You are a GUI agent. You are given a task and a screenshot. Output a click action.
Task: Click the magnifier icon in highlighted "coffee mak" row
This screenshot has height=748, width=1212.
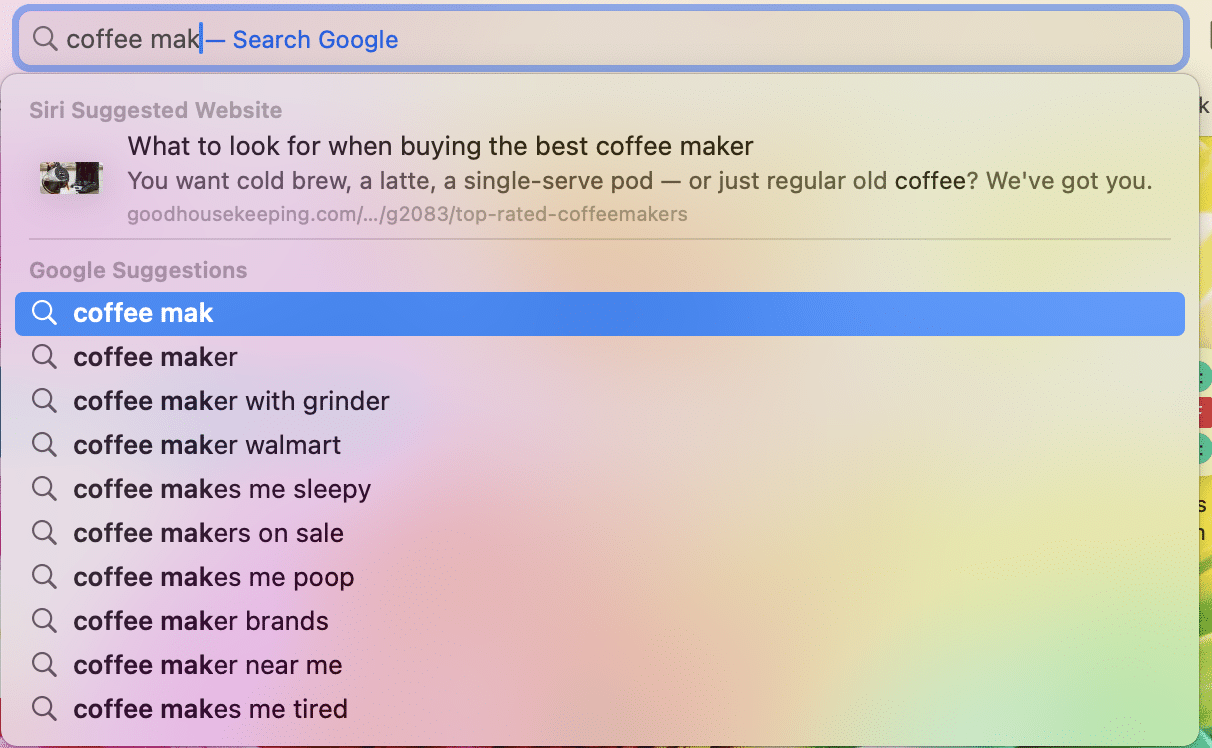[x=43, y=313]
